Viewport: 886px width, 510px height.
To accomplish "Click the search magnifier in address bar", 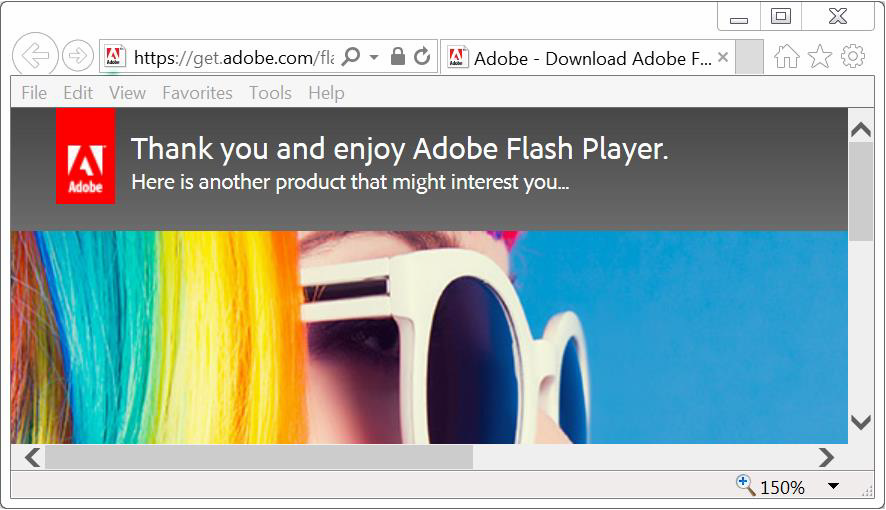I will pos(351,56).
